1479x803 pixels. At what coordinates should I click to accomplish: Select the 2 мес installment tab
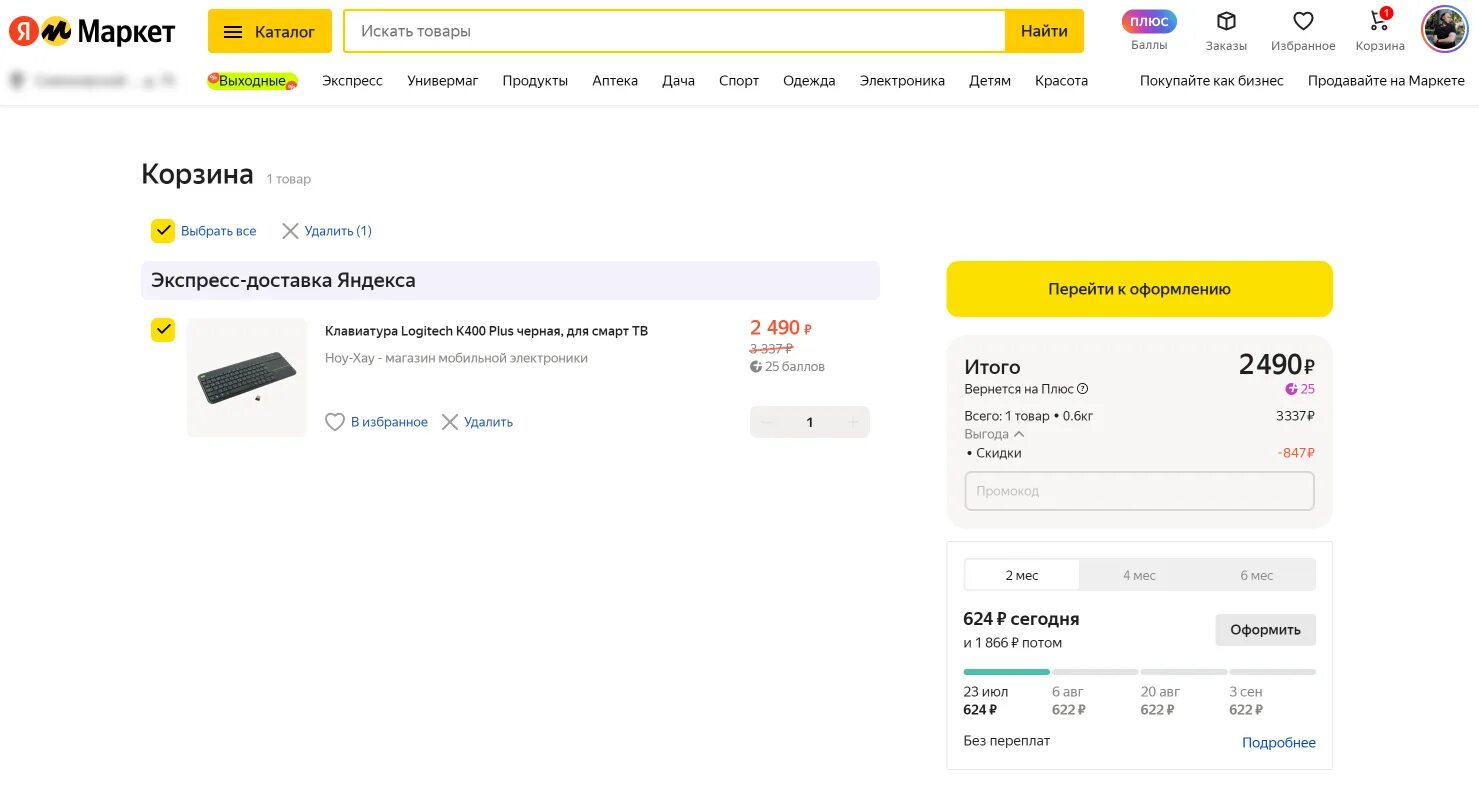coord(1022,575)
